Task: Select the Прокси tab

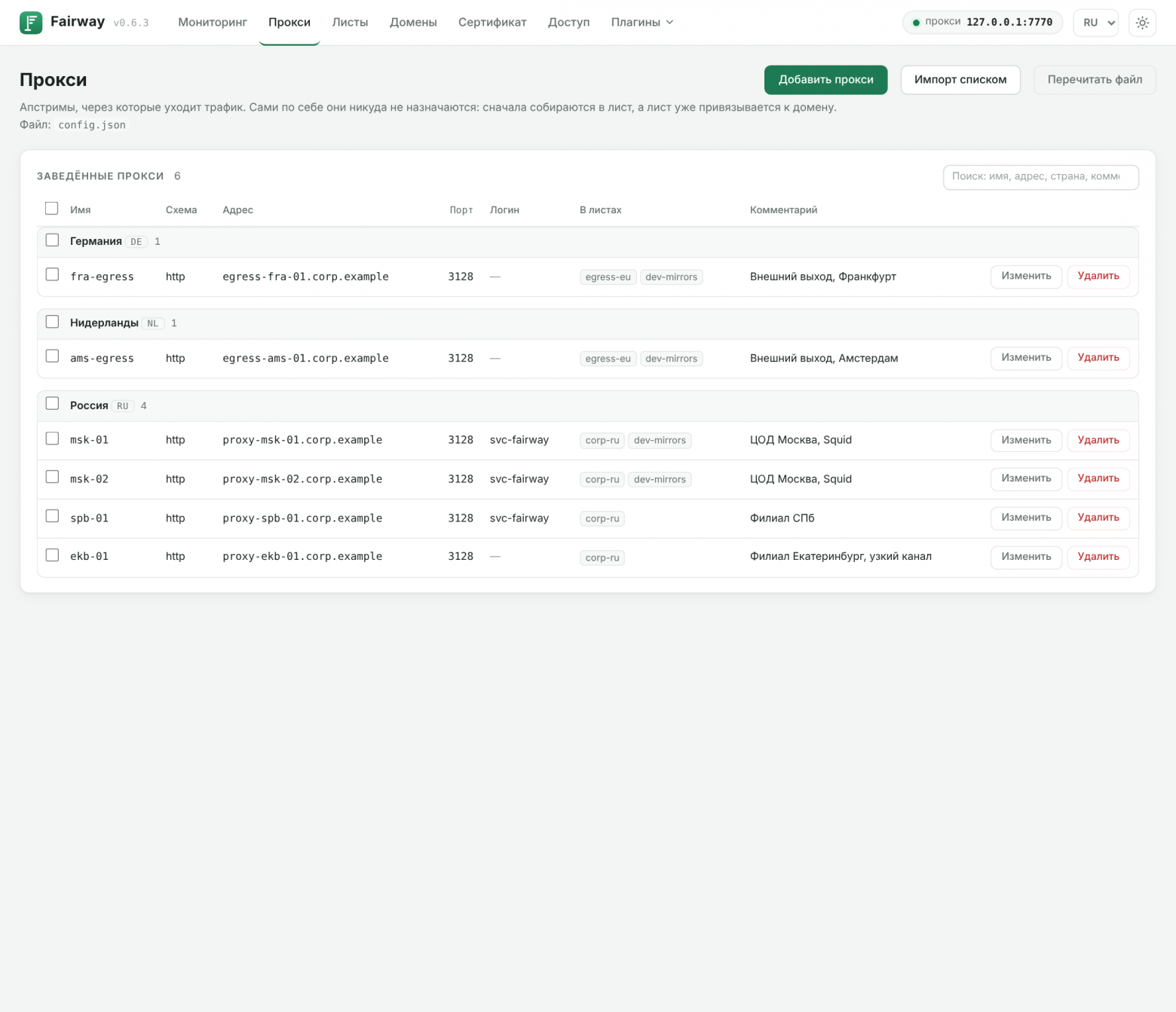Action: (x=289, y=23)
